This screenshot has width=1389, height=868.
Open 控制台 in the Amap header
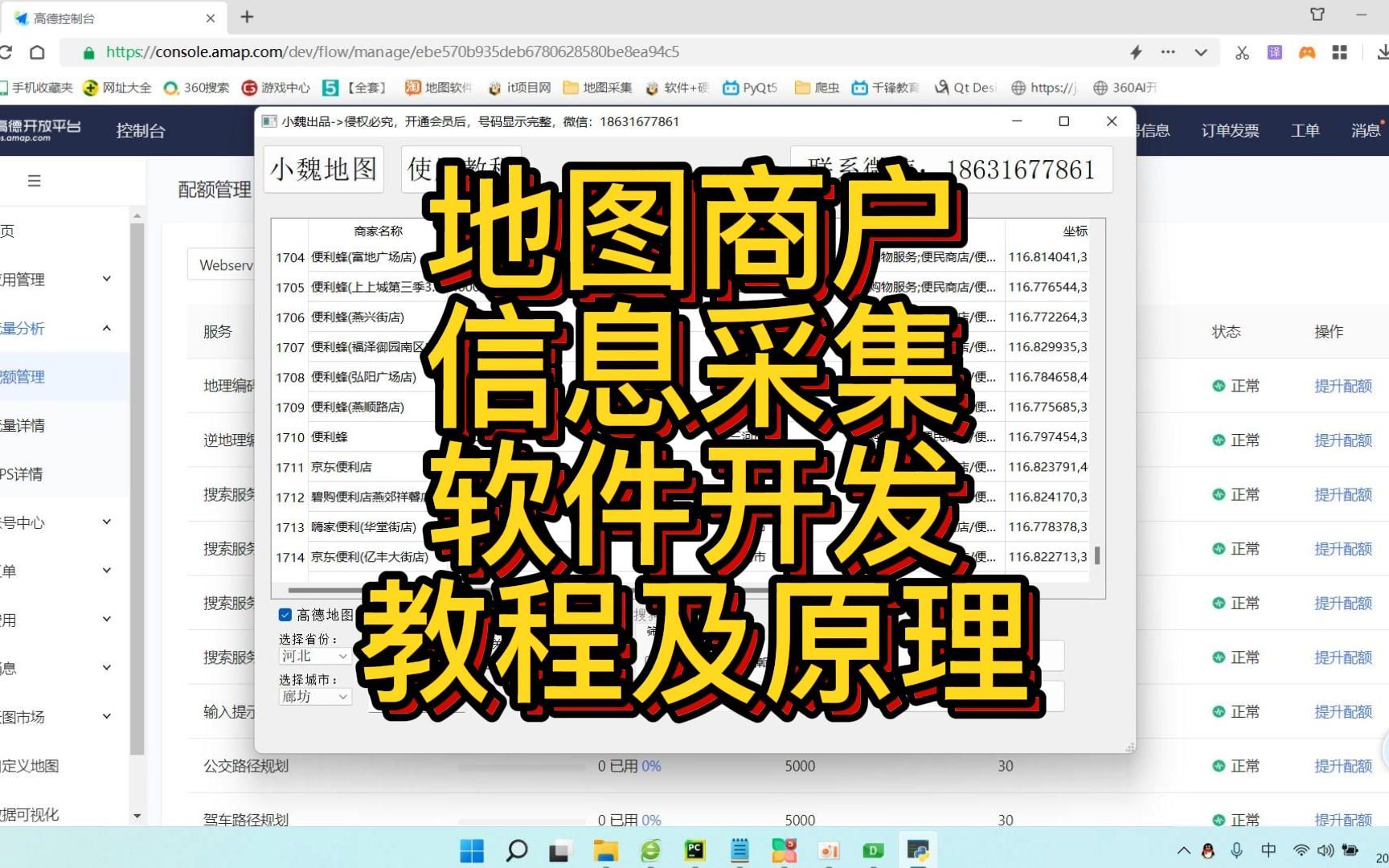pos(141,130)
